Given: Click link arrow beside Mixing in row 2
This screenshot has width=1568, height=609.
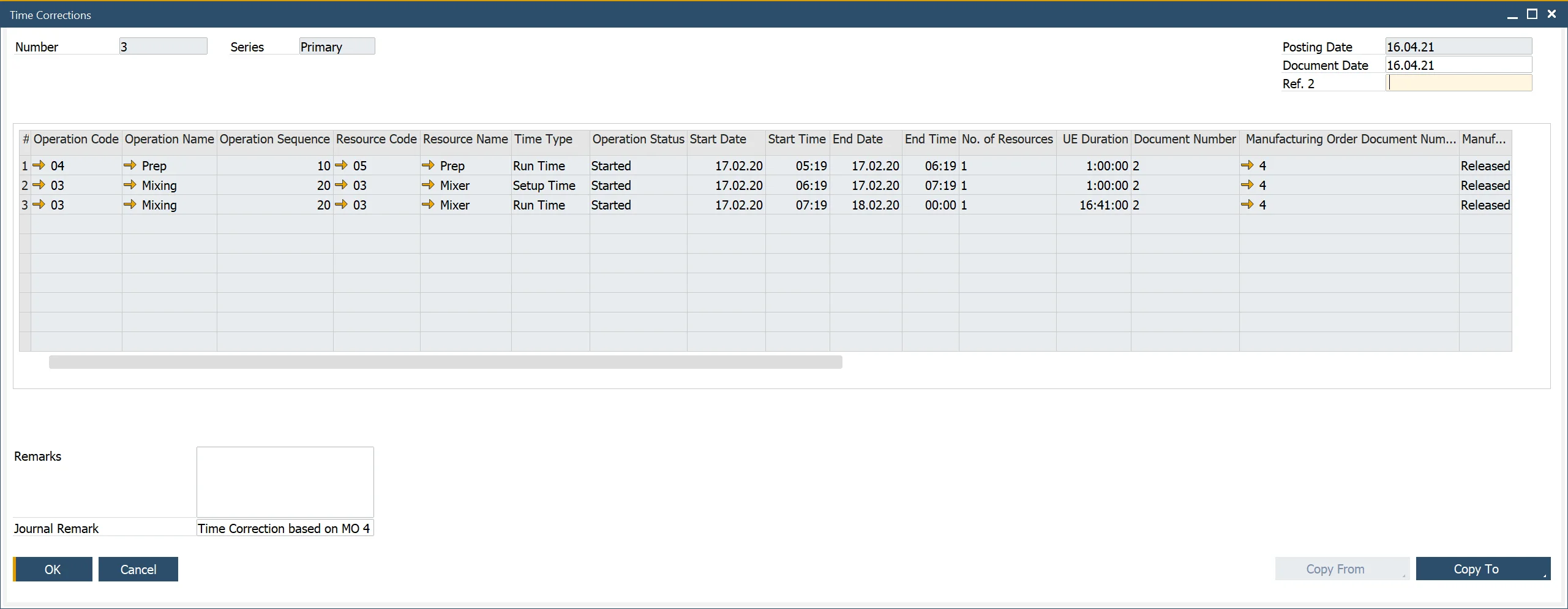Looking at the screenshot, I should pyautogui.click(x=130, y=185).
